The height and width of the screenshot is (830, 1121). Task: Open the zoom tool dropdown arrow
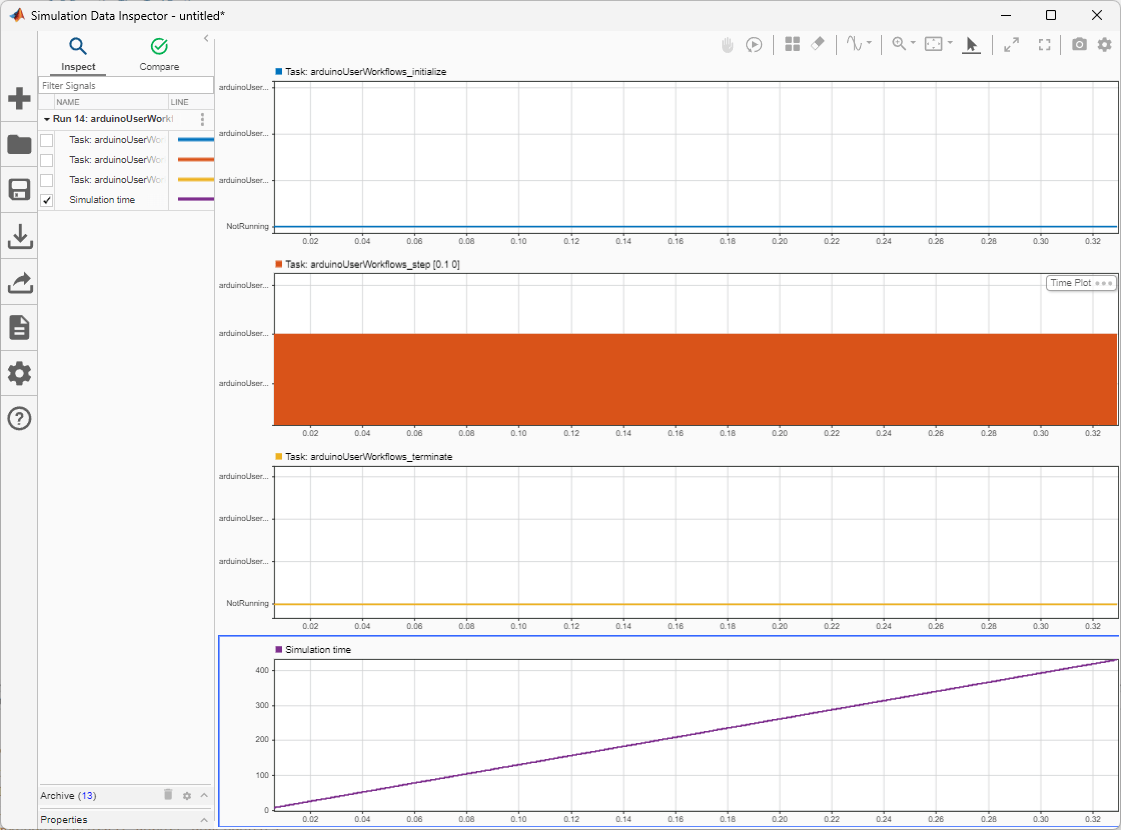[913, 44]
